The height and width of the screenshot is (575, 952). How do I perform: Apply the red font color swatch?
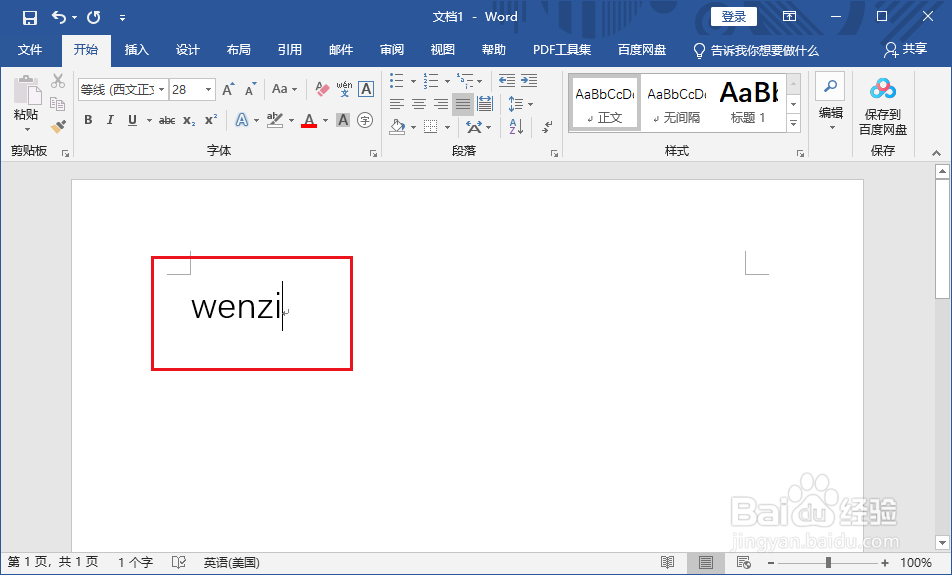(x=310, y=120)
